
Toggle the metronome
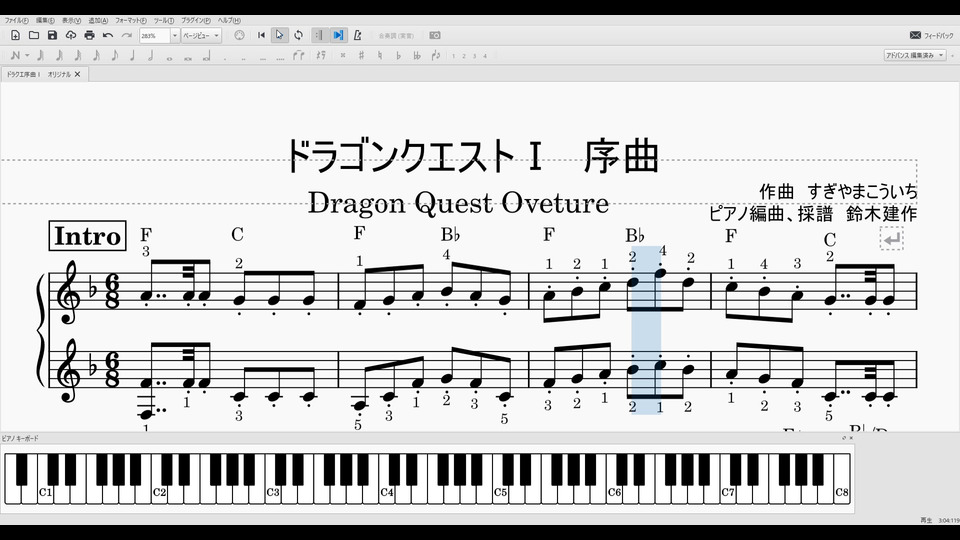coord(358,36)
